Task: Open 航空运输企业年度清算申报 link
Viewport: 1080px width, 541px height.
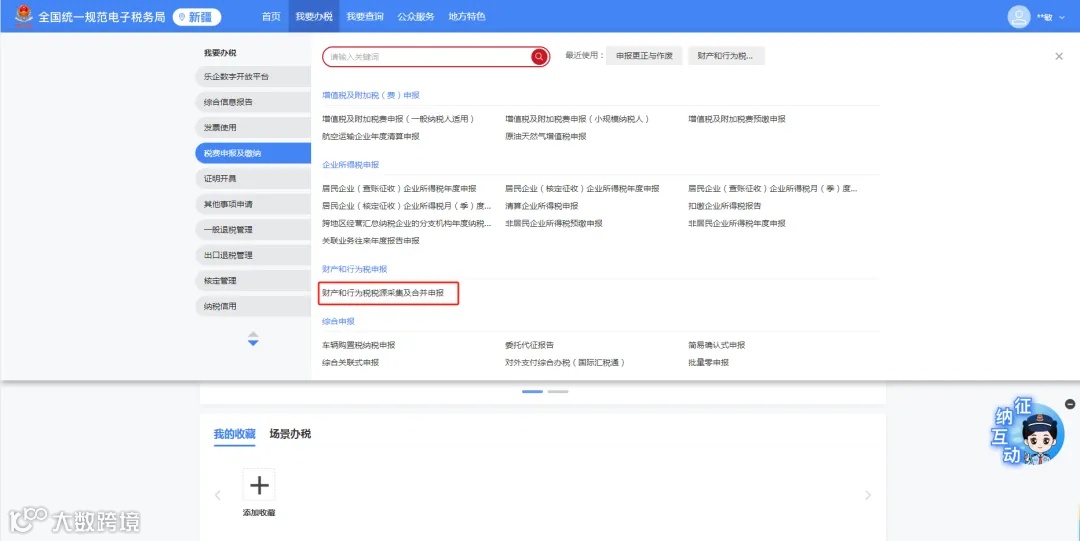Action: [371, 136]
